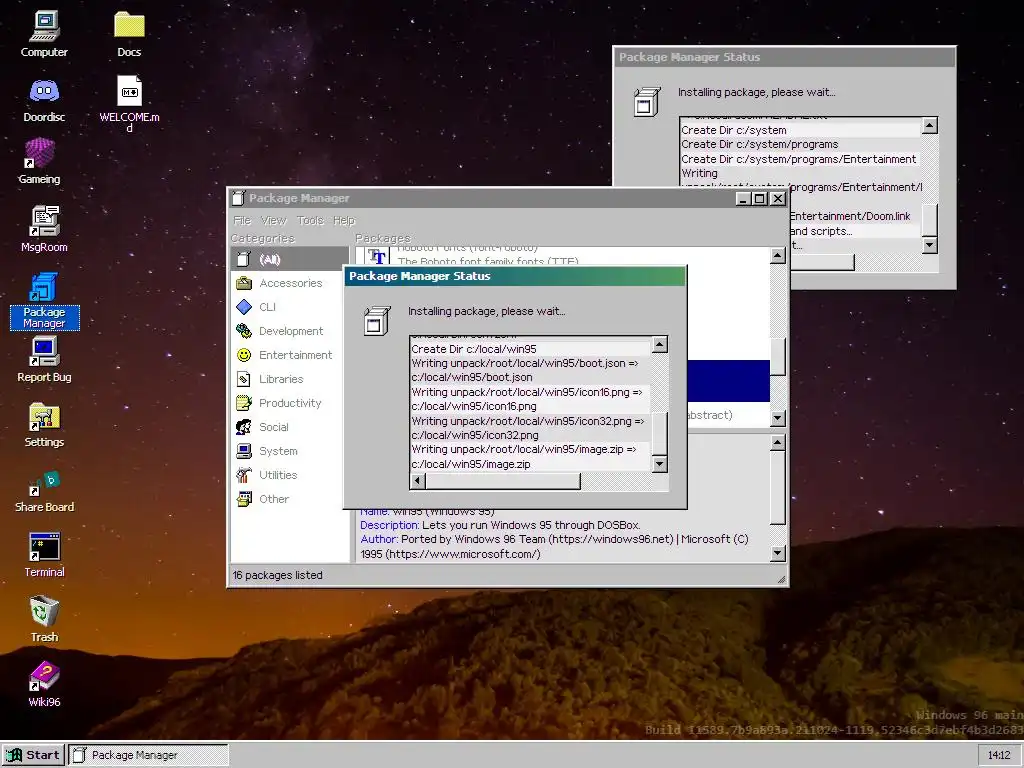
Task: Select the Productivity category label
Action: (x=290, y=403)
